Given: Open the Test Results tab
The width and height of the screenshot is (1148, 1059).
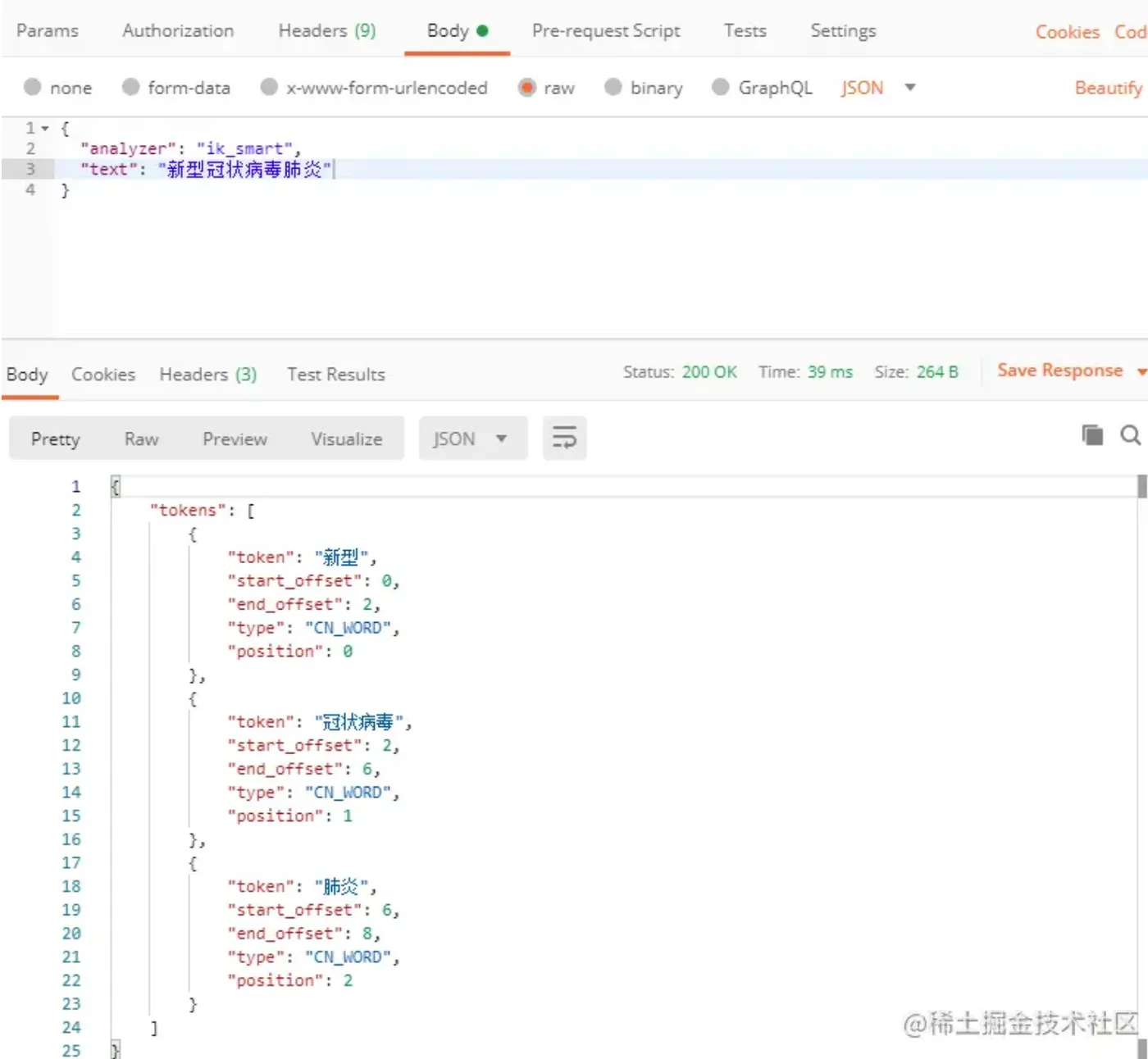Looking at the screenshot, I should (336, 375).
